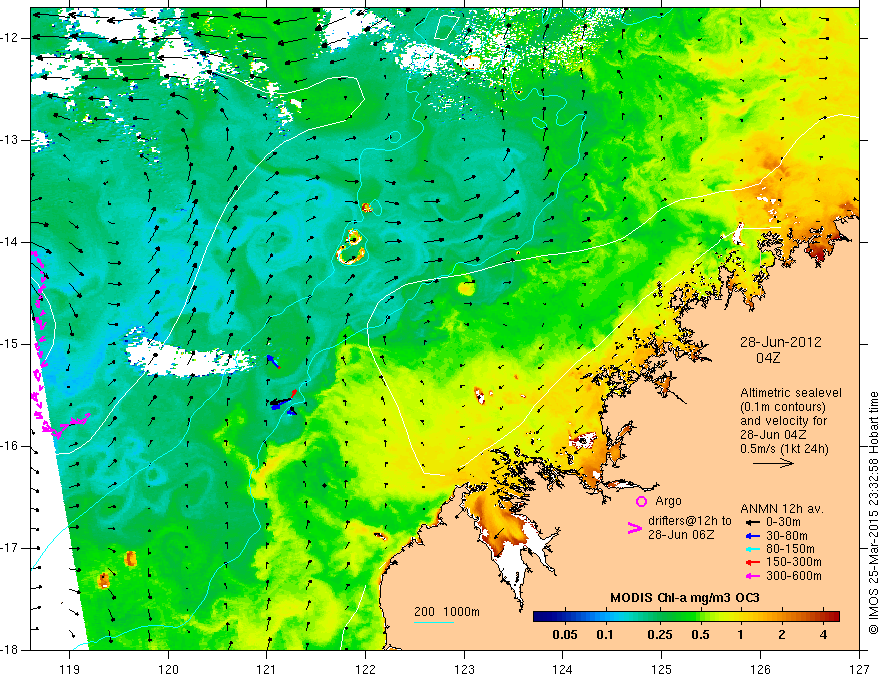Click the 0.5m/s velocity scale arrow
The height and width of the screenshot is (680, 880).
tap(773, 463)
